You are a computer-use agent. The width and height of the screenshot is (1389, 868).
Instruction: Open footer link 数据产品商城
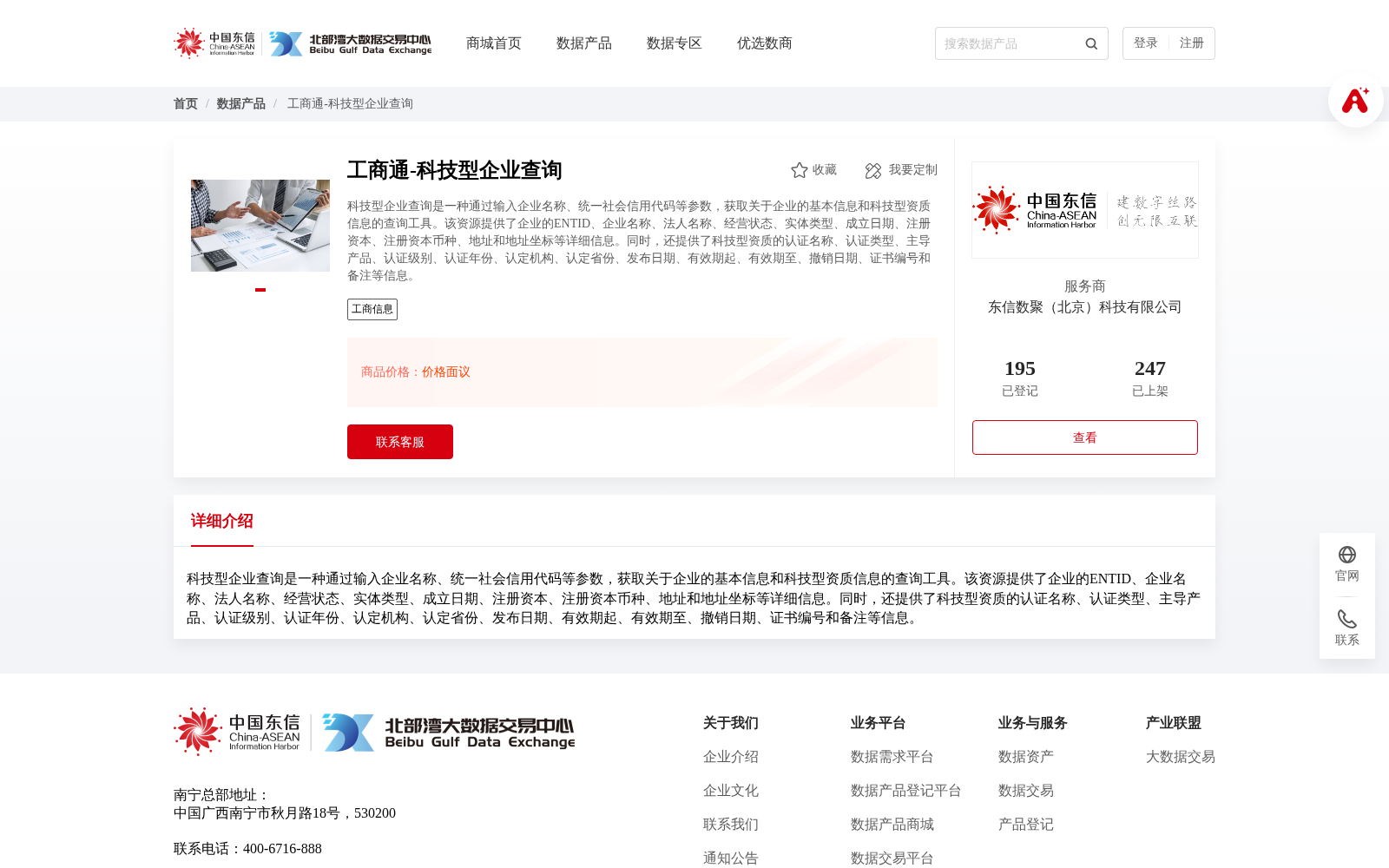pos(892,825)
